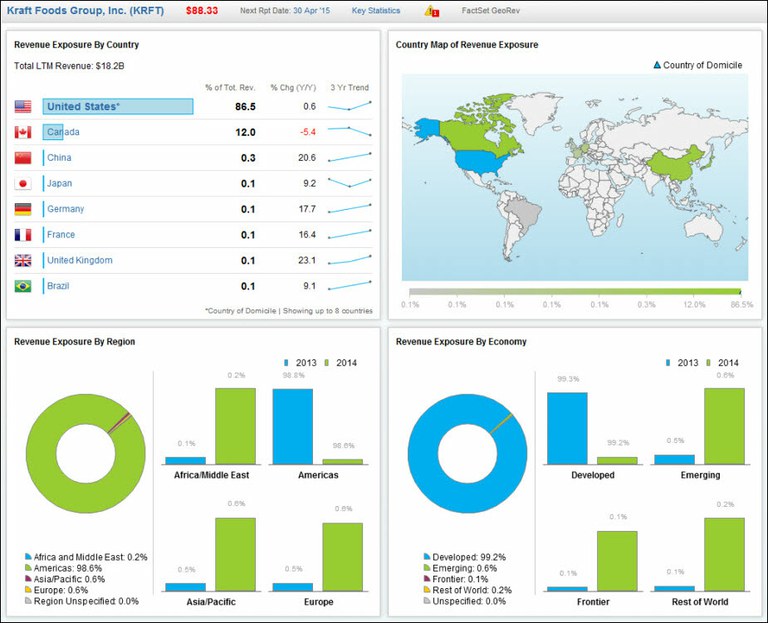This screenshot has width=768, height=623.
Task: Click the map revenue exposure gradient scale
Action: pos(575,292)
